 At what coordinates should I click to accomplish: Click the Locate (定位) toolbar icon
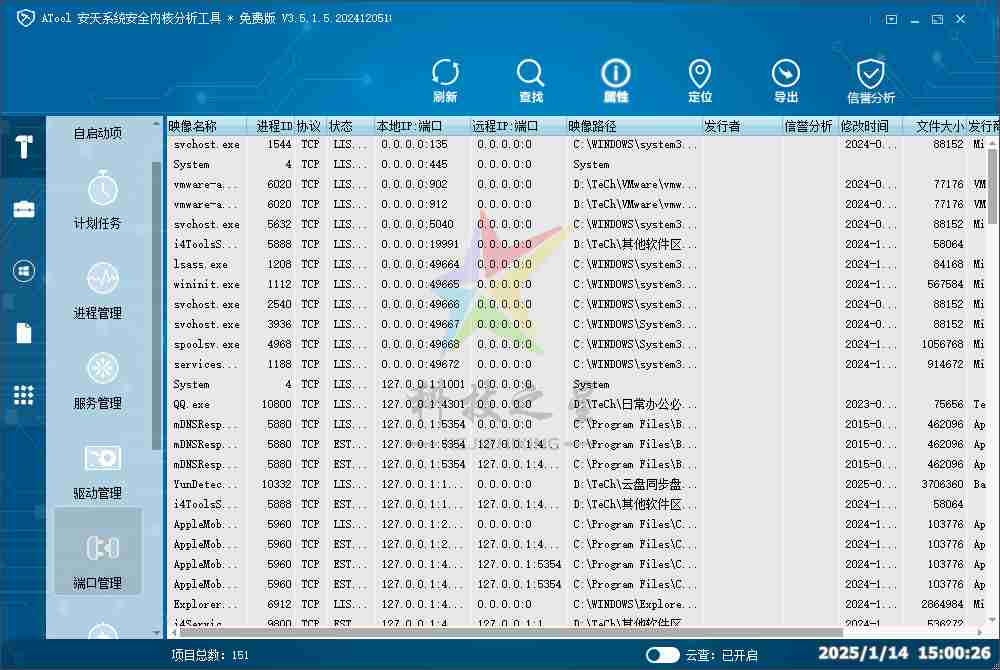tap(700, 80)
